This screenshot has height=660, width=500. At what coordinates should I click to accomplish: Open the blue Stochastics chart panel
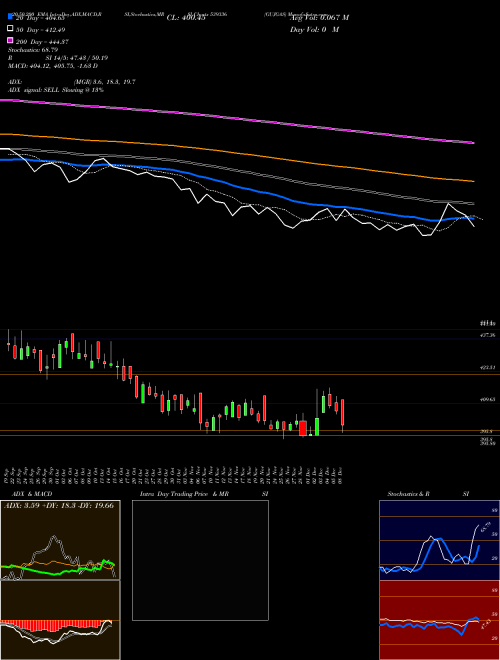coord(439,540)
